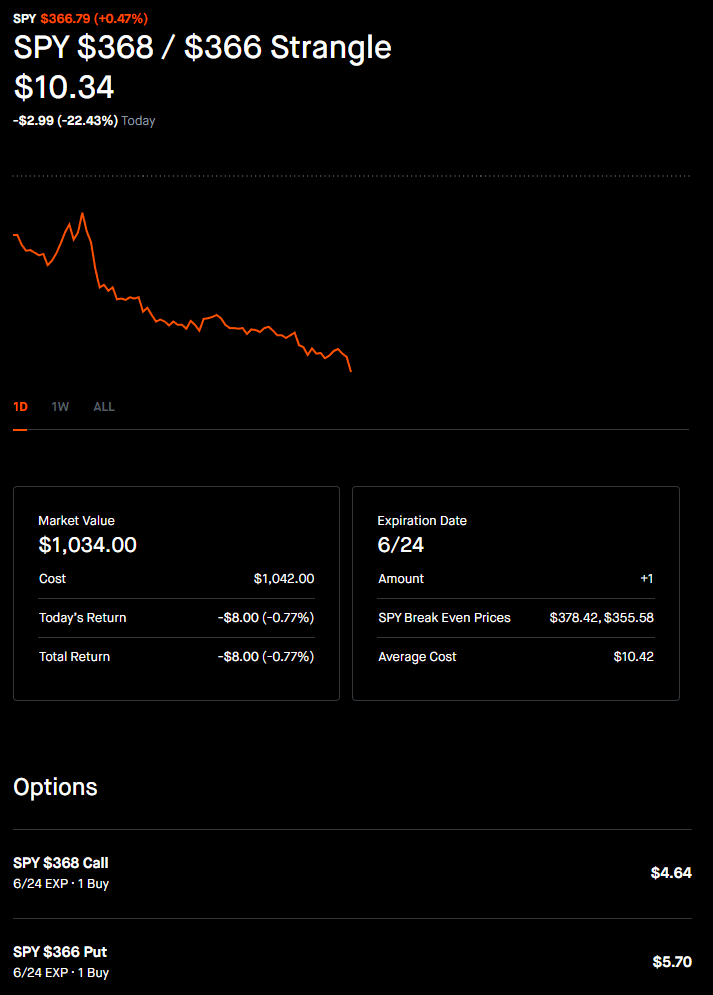This screenshot has width=713, height=995.
Task: Click Total Return value
Action: click(x=266, y=657)
